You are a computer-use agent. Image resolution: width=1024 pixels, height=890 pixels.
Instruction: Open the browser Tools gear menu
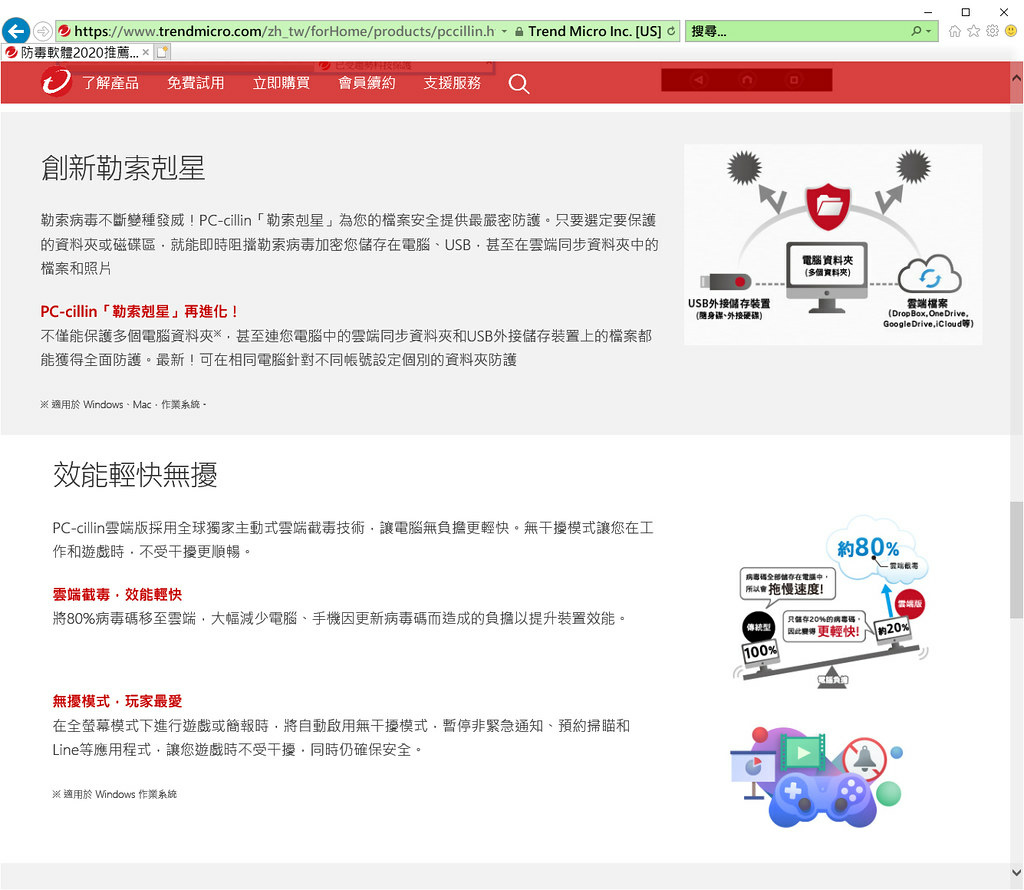tap(993, 31)
